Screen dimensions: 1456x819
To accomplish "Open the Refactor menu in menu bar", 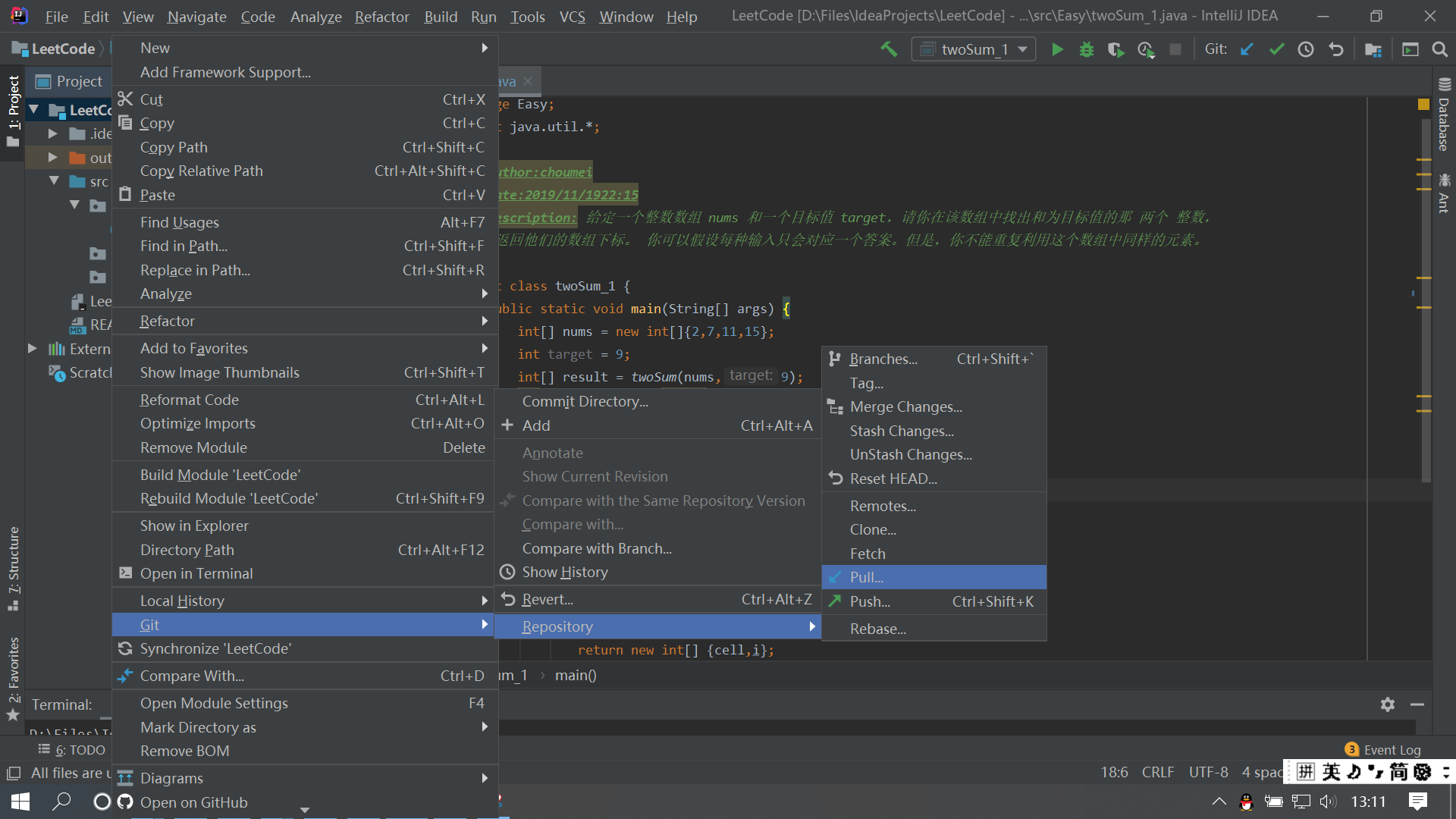I will coord(381,17).
